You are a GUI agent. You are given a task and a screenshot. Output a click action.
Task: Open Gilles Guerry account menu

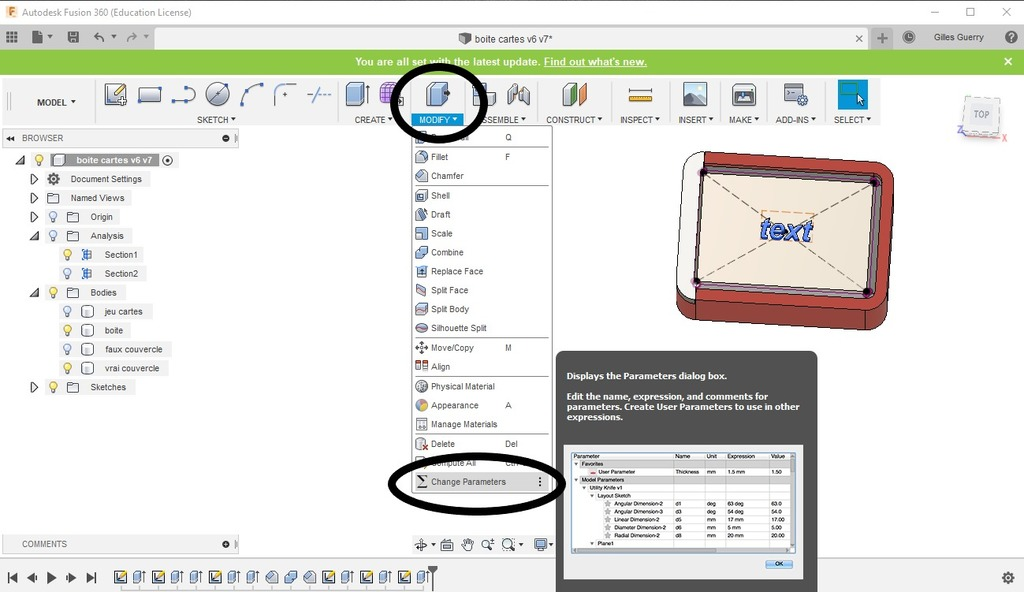[958, 37]
